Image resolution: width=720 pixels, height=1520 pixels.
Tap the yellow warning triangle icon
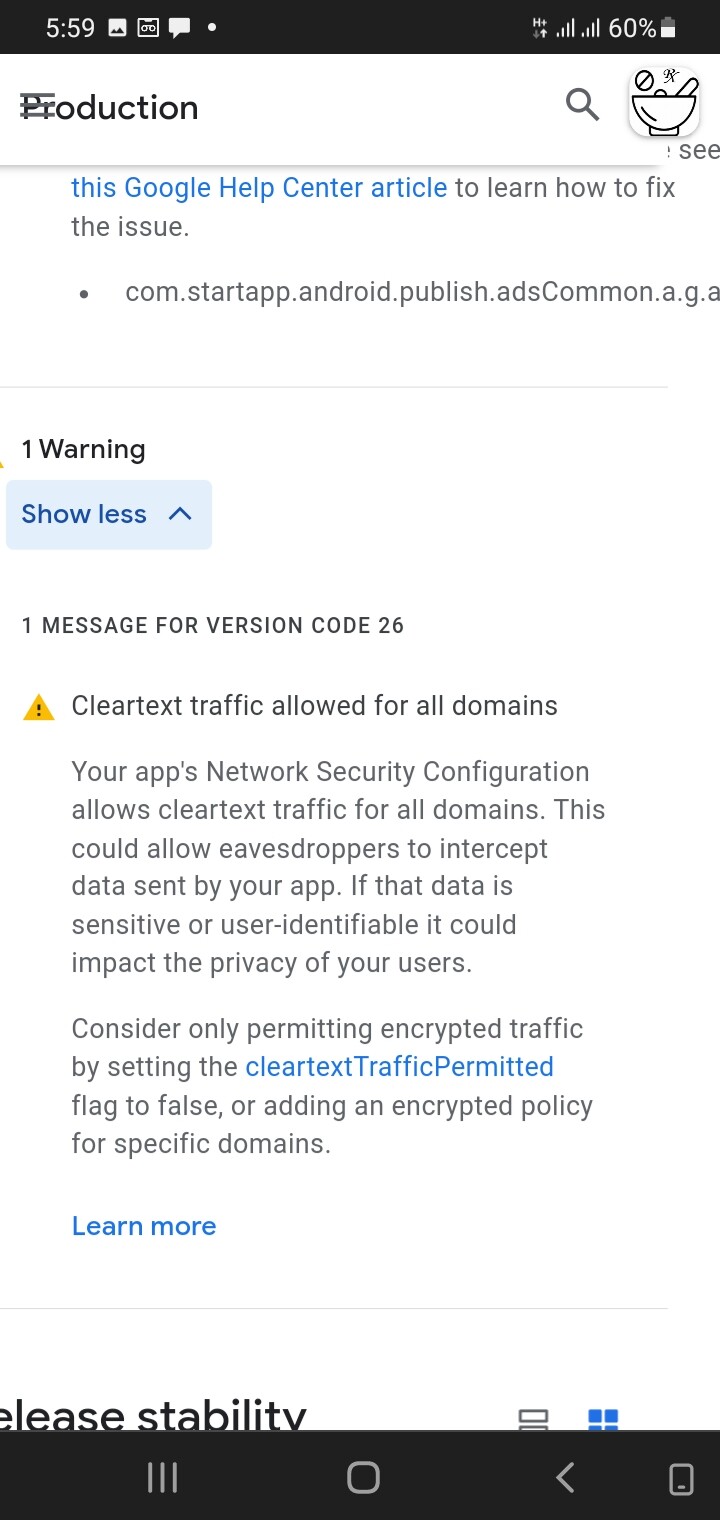coord(39,708)
